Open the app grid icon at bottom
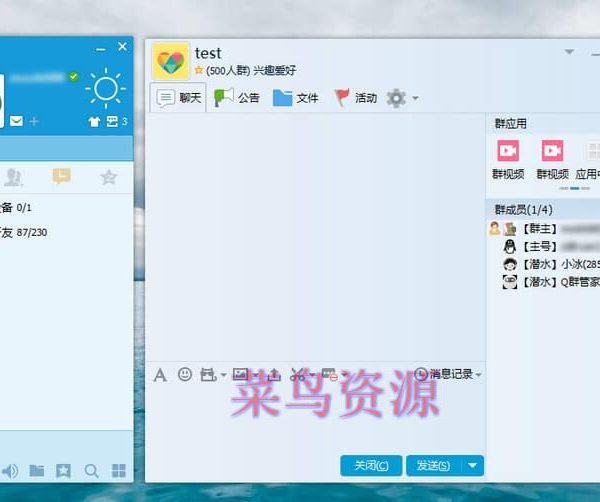 pos(119,471)
